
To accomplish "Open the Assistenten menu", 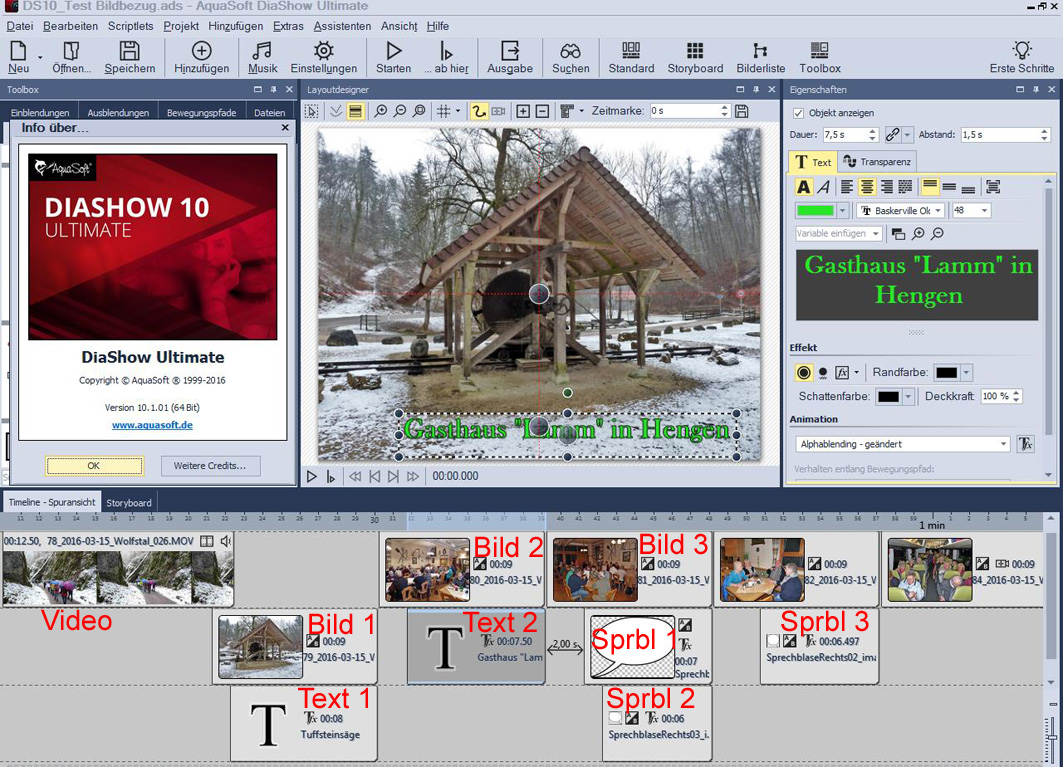I will click(x=342, y=26).
